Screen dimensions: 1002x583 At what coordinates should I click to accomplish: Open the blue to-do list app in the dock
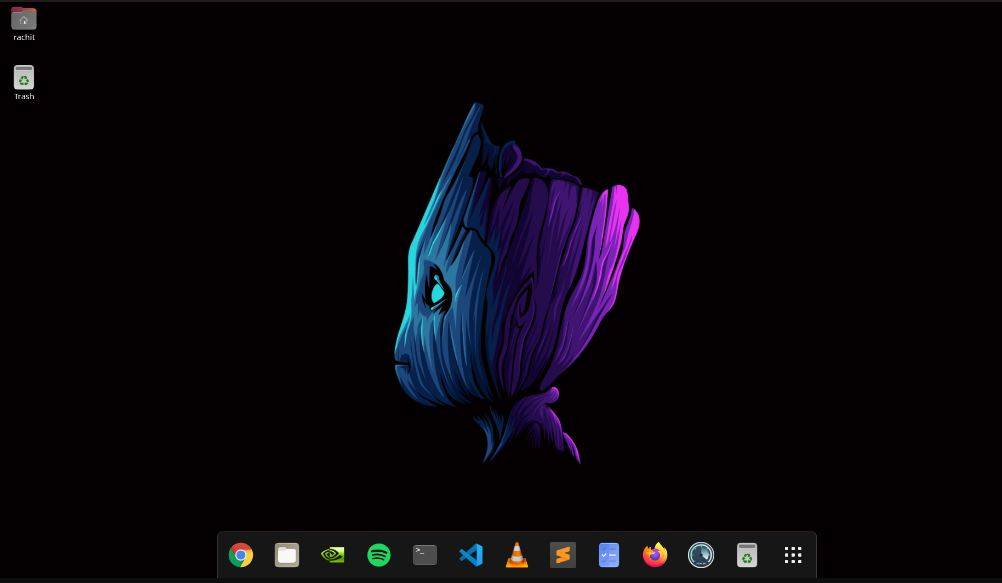coord(609,555)
